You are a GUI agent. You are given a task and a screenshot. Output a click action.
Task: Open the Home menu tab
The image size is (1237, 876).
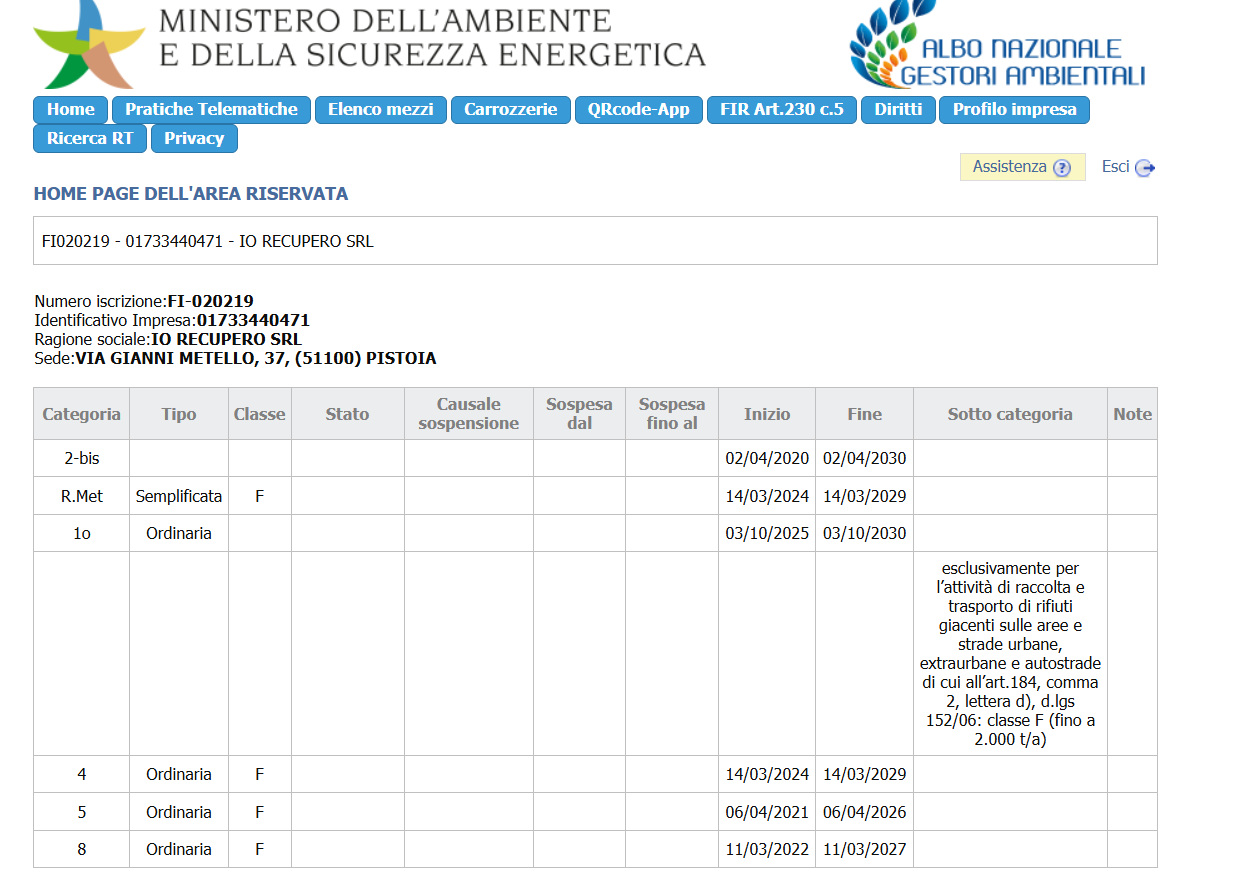click(x=70, y=110)
